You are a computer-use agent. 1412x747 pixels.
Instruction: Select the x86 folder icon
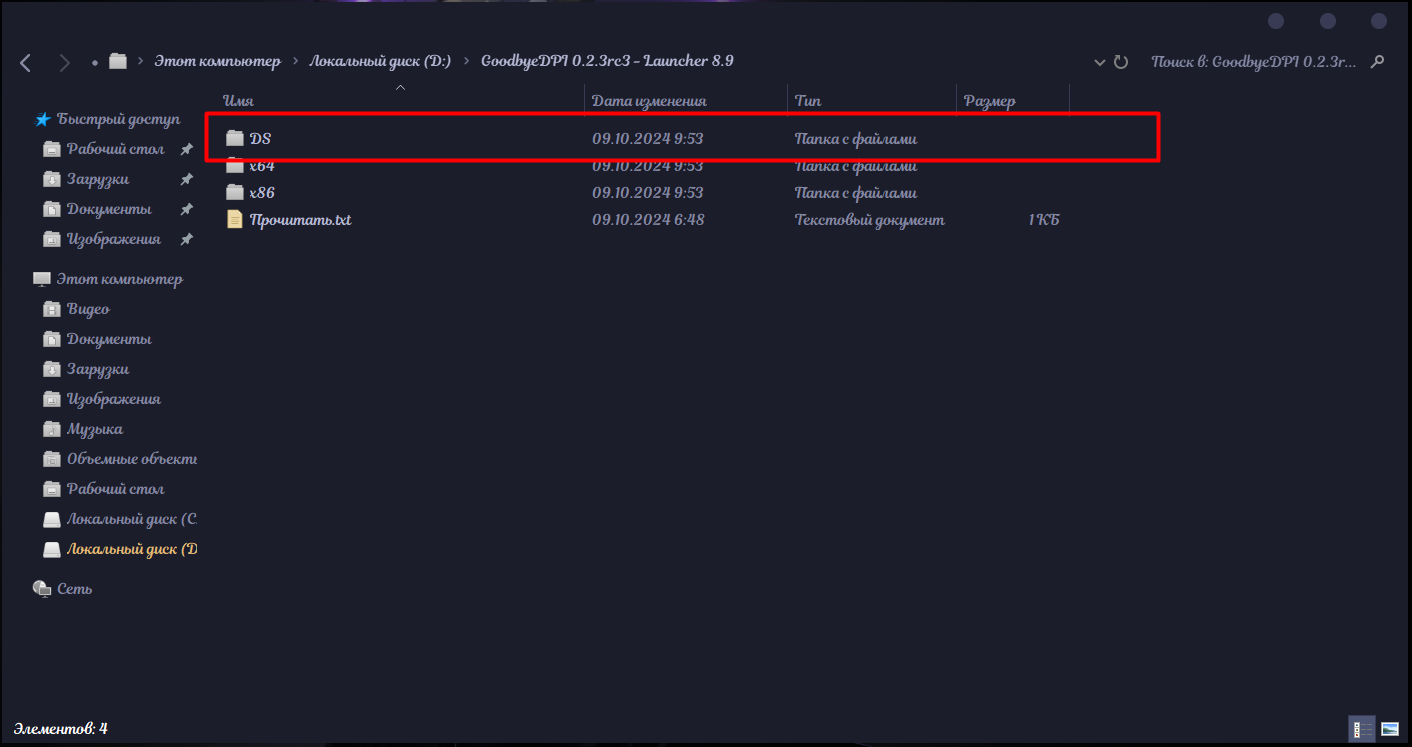(235, 193)
